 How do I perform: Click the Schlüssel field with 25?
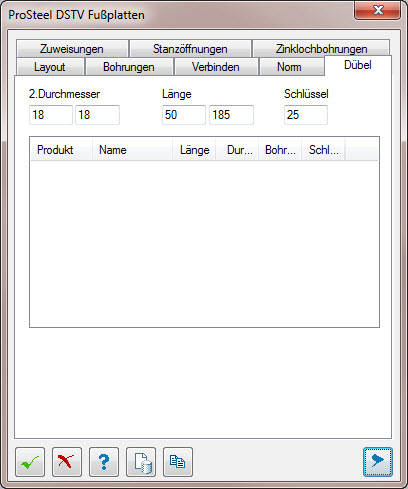tap(306, 115)
